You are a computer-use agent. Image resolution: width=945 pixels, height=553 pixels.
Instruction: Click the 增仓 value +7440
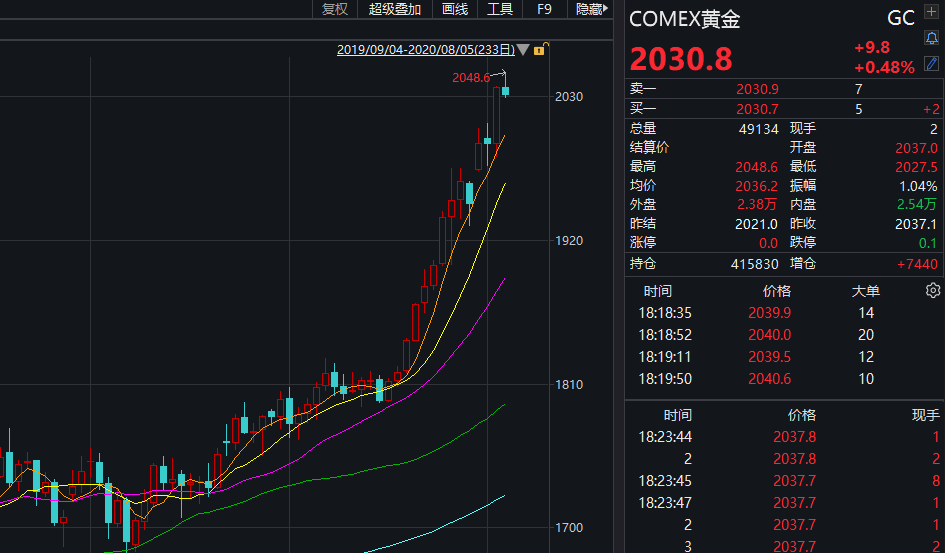[917, 264]
